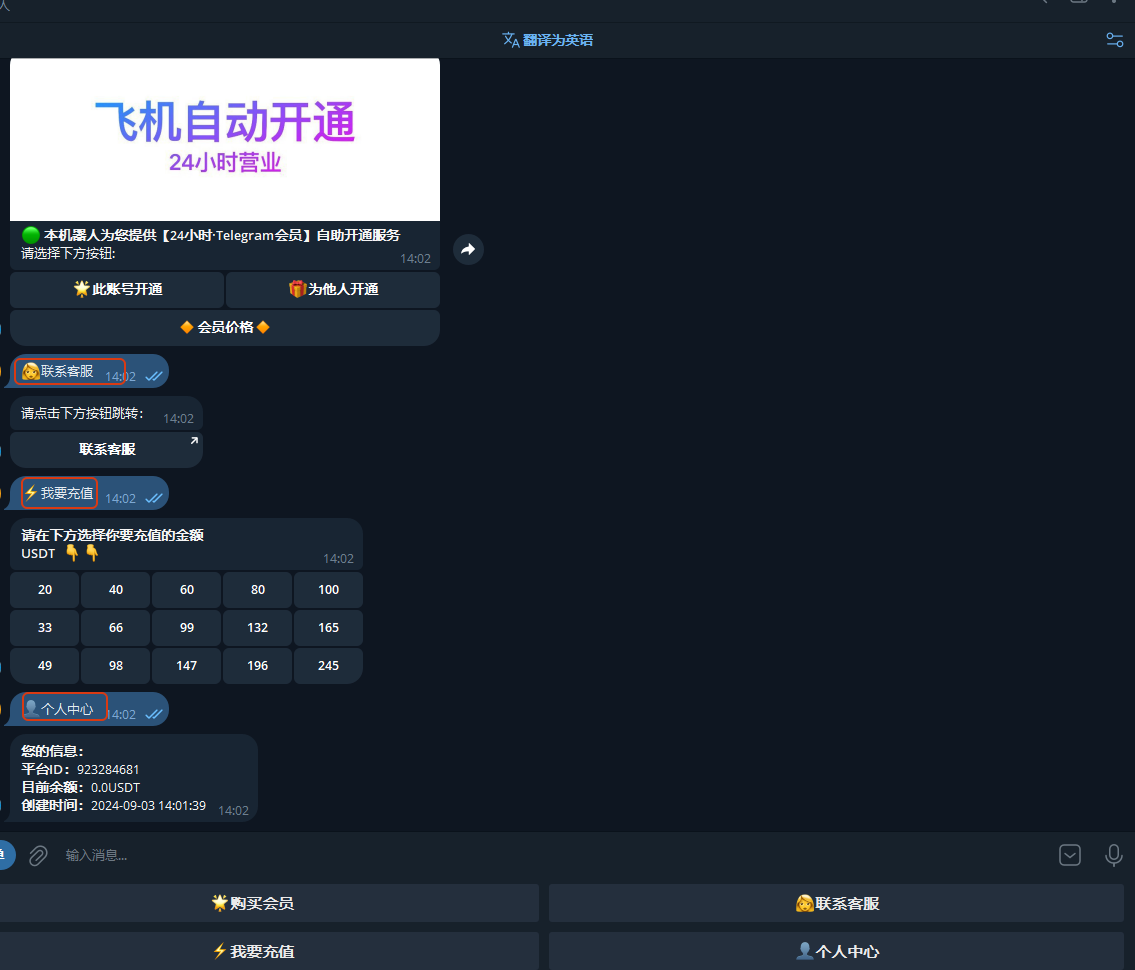Click 购买会员 in the bottom keyboard
The height and width of the screenshot is (970, 1135).
[x=253, y=903]
